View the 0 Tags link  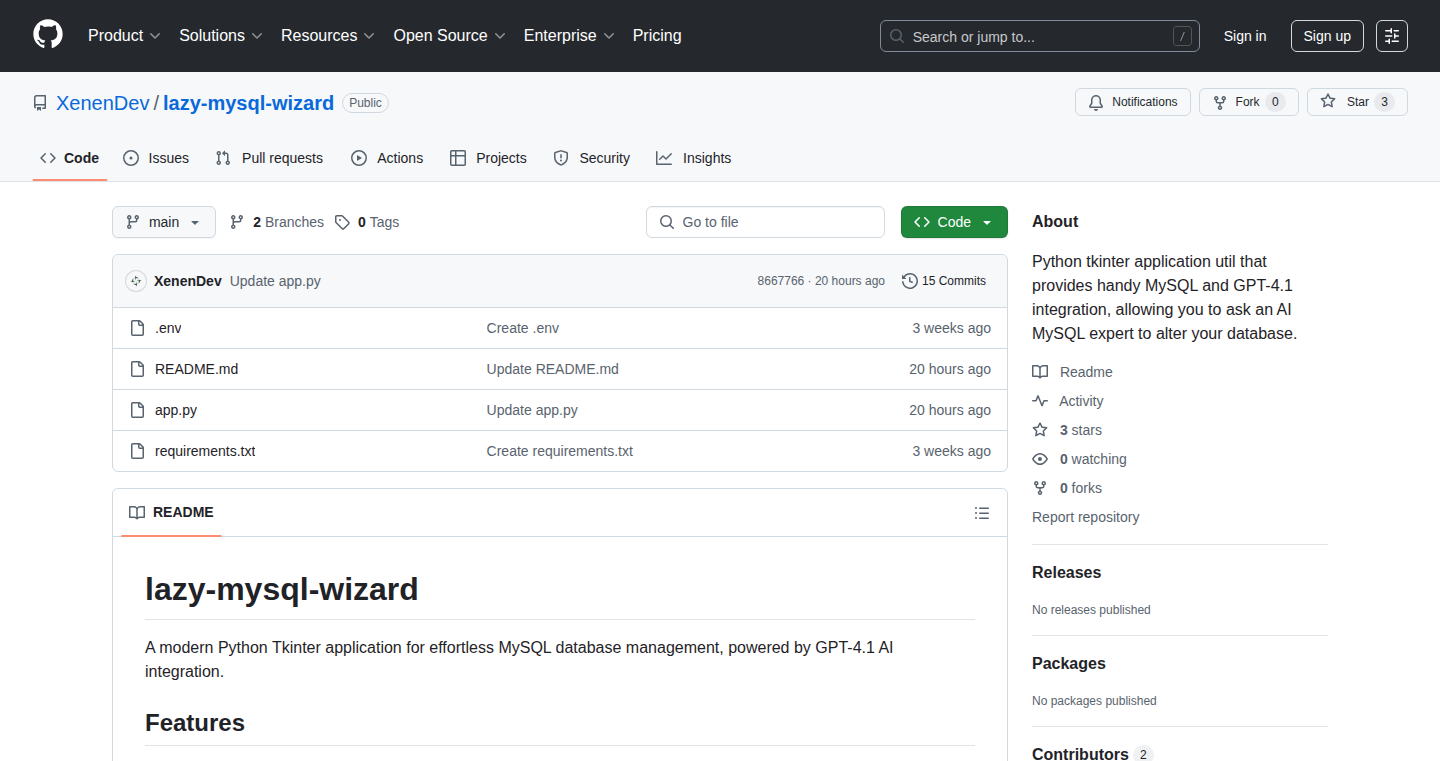(x=367, y=222)
